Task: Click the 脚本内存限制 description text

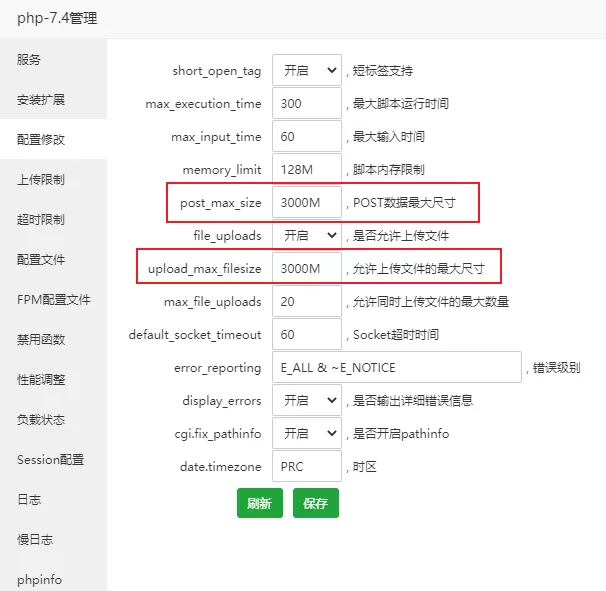Action: (x=388, y=170)
